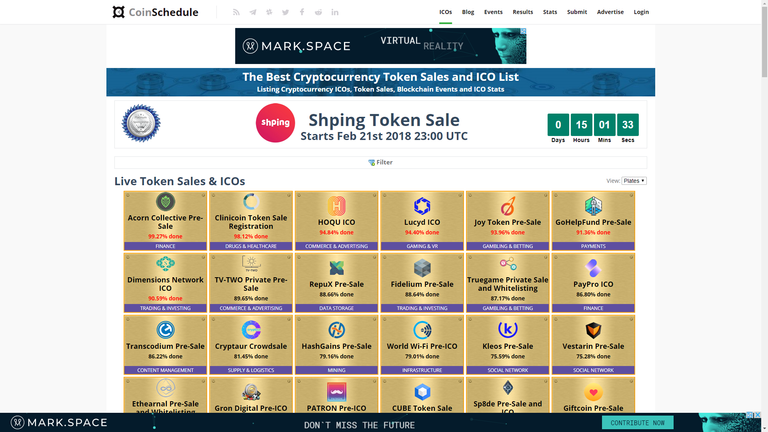Viewport: 768px width, 432px height.
Task: Open the Results menu item
Action: pos(523,12)
